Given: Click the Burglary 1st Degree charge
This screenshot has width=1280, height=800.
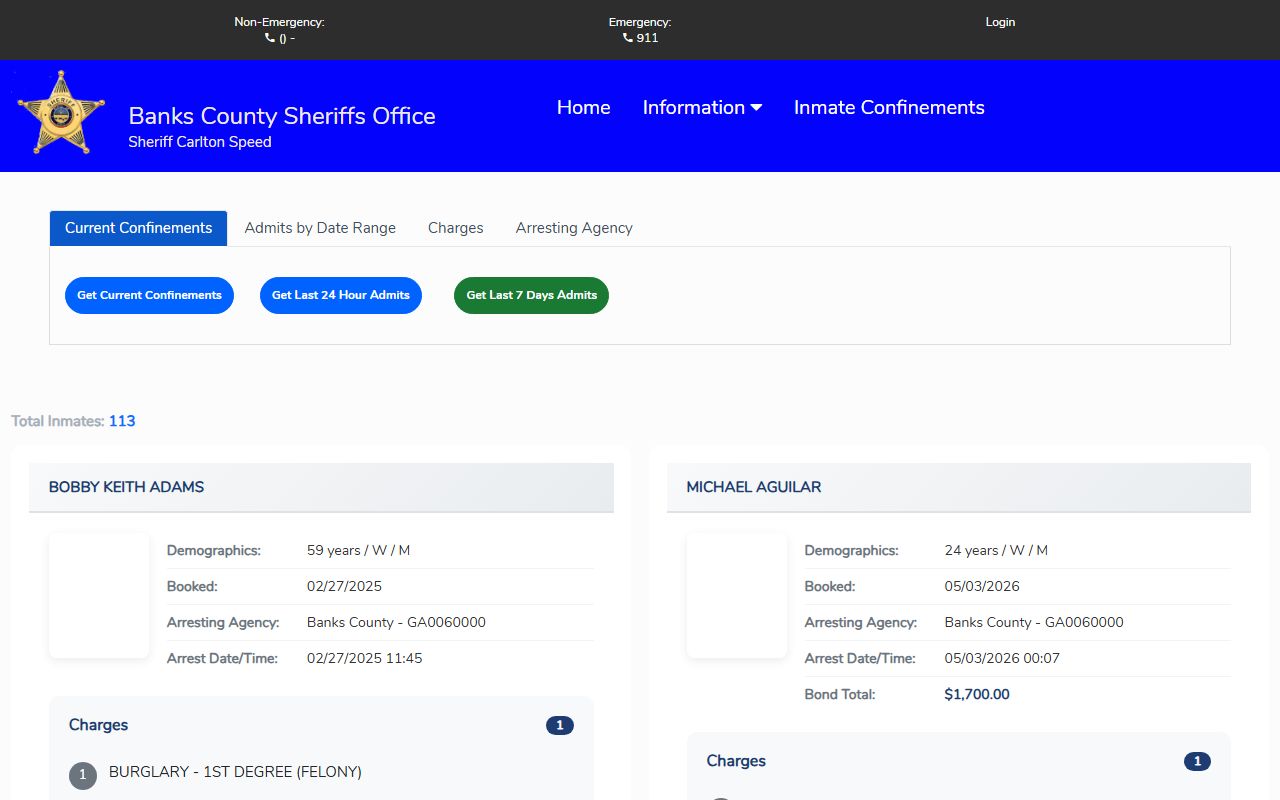Looking at the screenshot, I should pos(235,772).
